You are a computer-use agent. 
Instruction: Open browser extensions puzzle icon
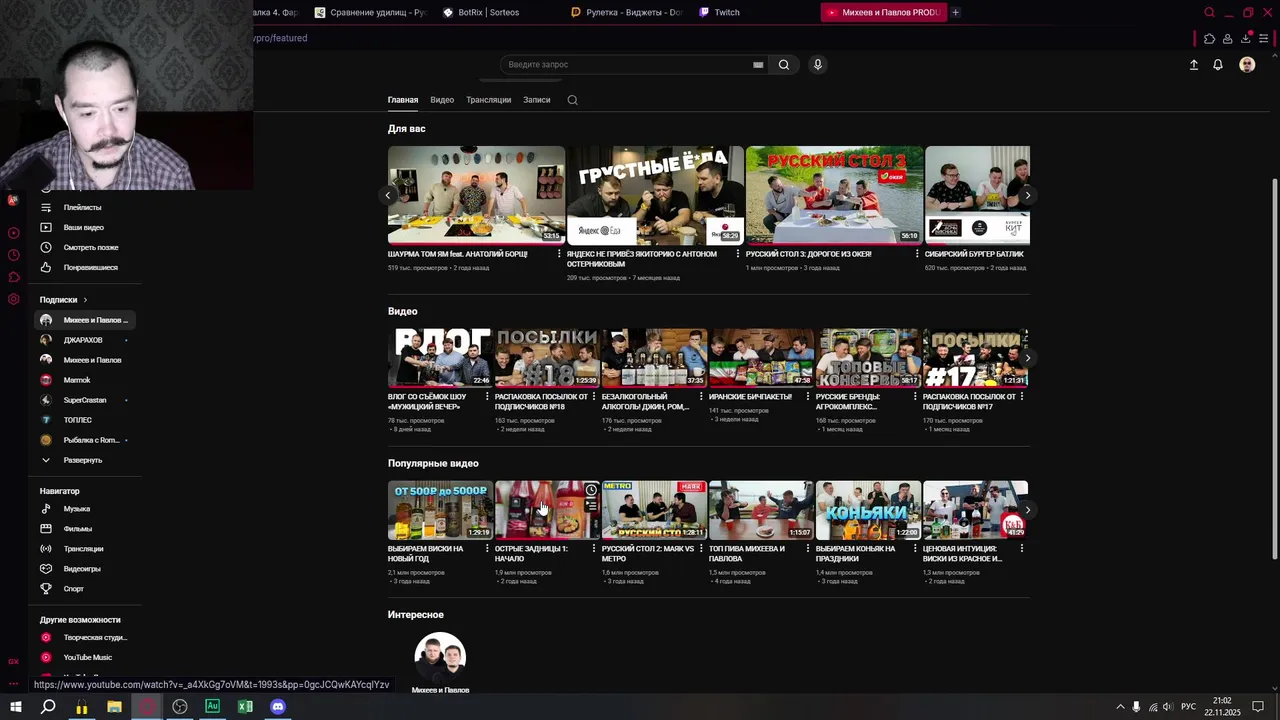(x=1209, y=39)
